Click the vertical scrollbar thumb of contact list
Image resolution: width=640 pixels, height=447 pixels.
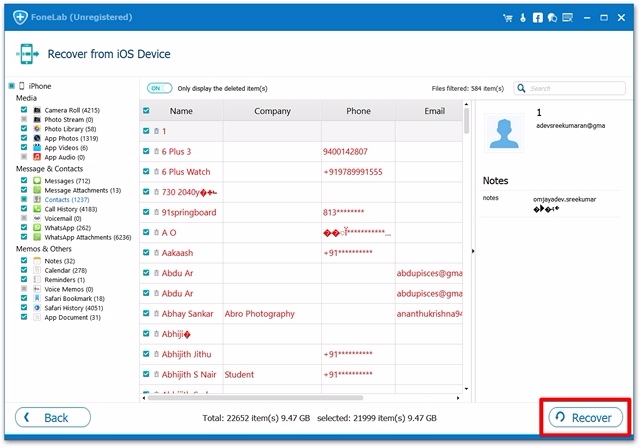[x=466, y=120]
